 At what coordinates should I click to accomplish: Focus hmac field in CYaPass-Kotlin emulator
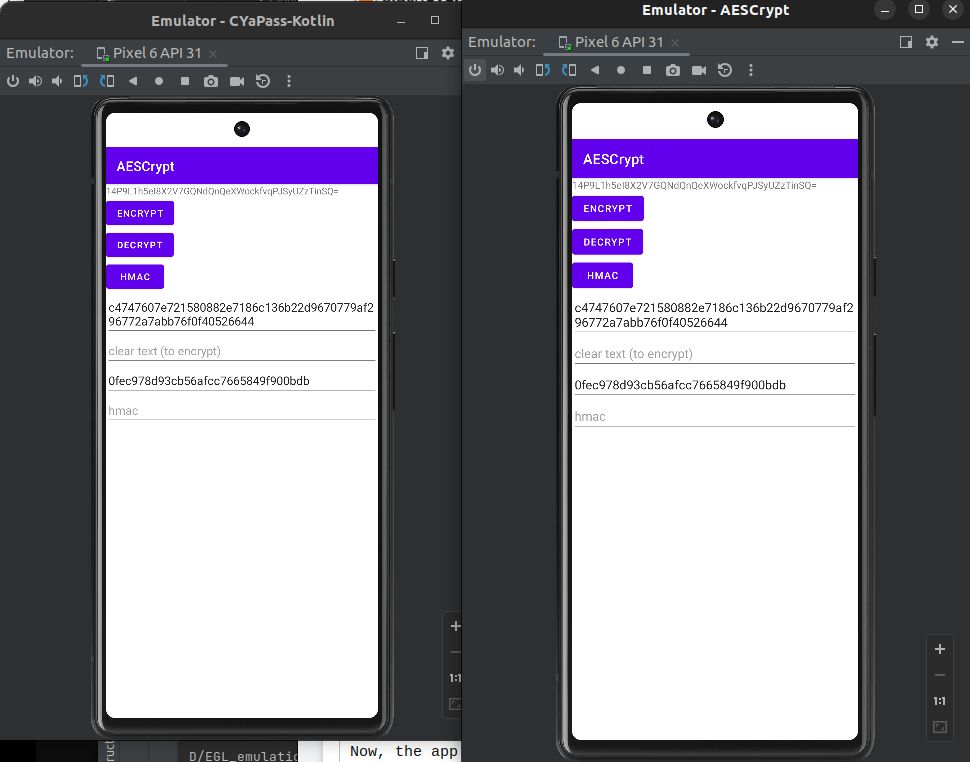tap(242, 411)
